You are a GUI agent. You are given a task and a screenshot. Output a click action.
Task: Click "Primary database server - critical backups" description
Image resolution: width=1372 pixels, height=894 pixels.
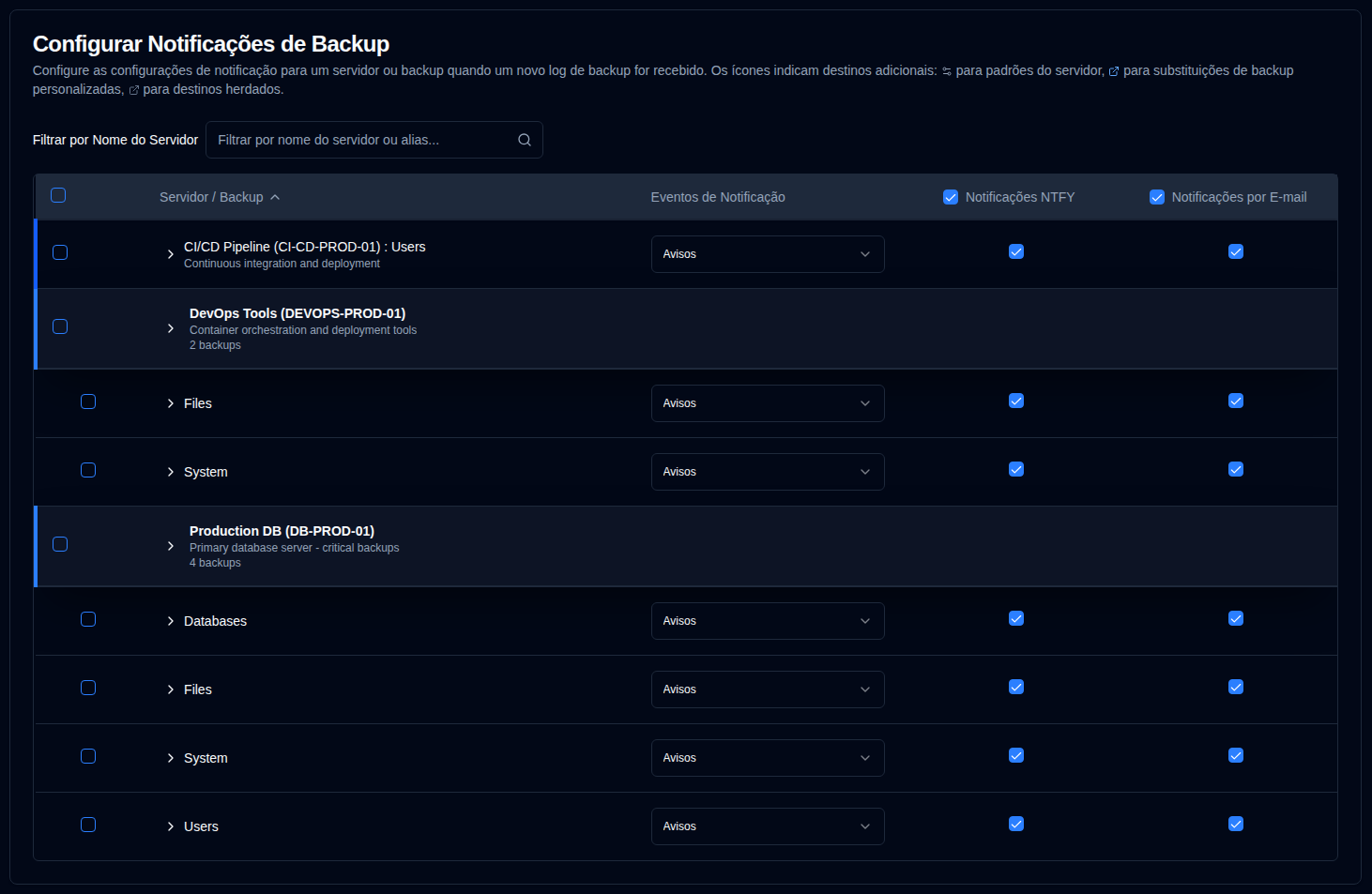(294, 548)
